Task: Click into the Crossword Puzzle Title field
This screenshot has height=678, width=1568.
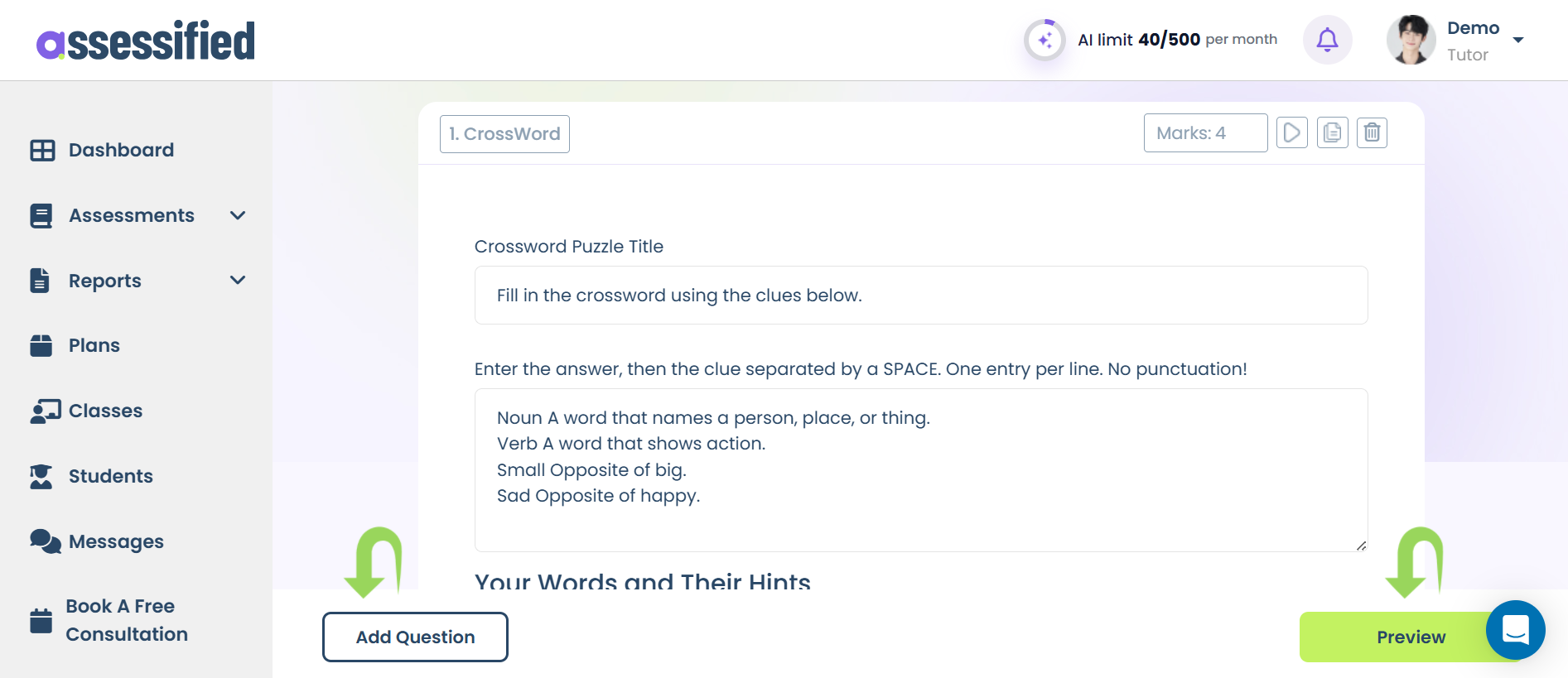Action: (x=920, y=296)
